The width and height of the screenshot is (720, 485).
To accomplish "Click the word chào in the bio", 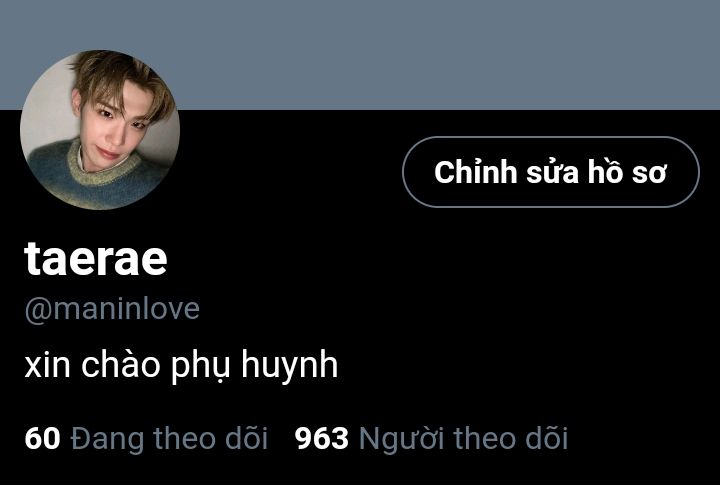I will (x=121, y=364).
